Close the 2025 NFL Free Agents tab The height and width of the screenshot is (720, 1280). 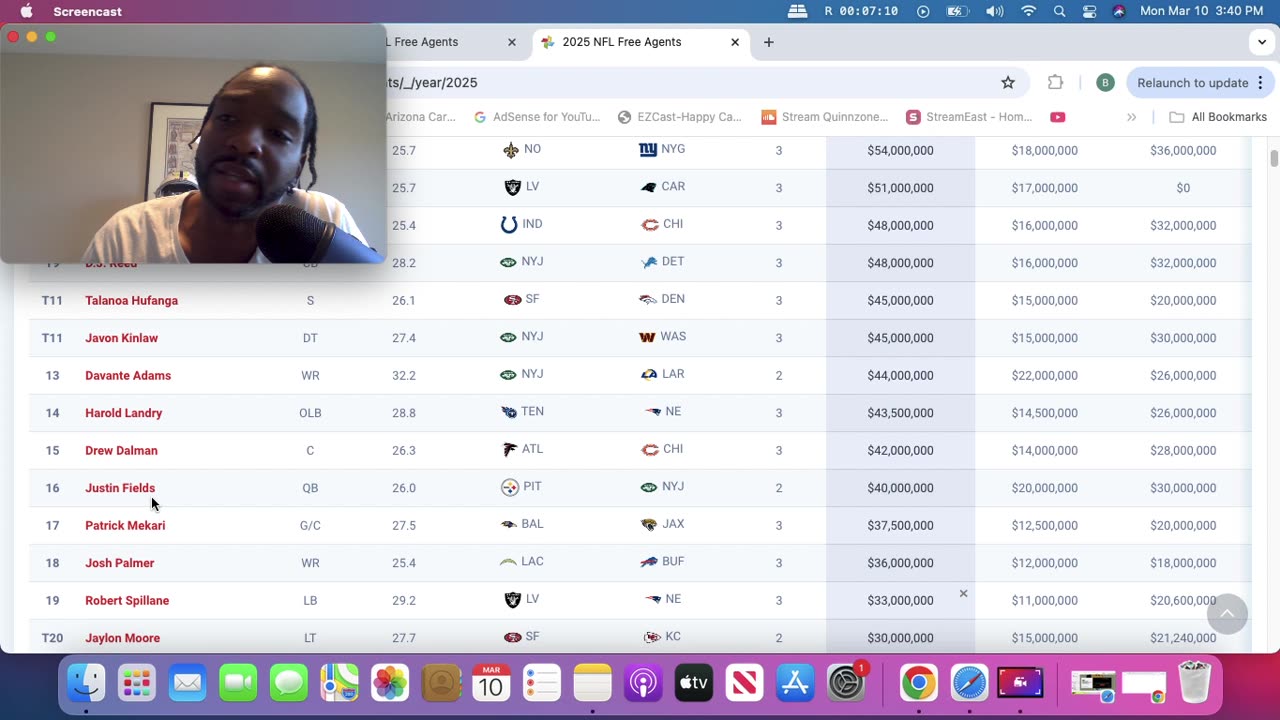pyautogui.click(x=735, y=42)
